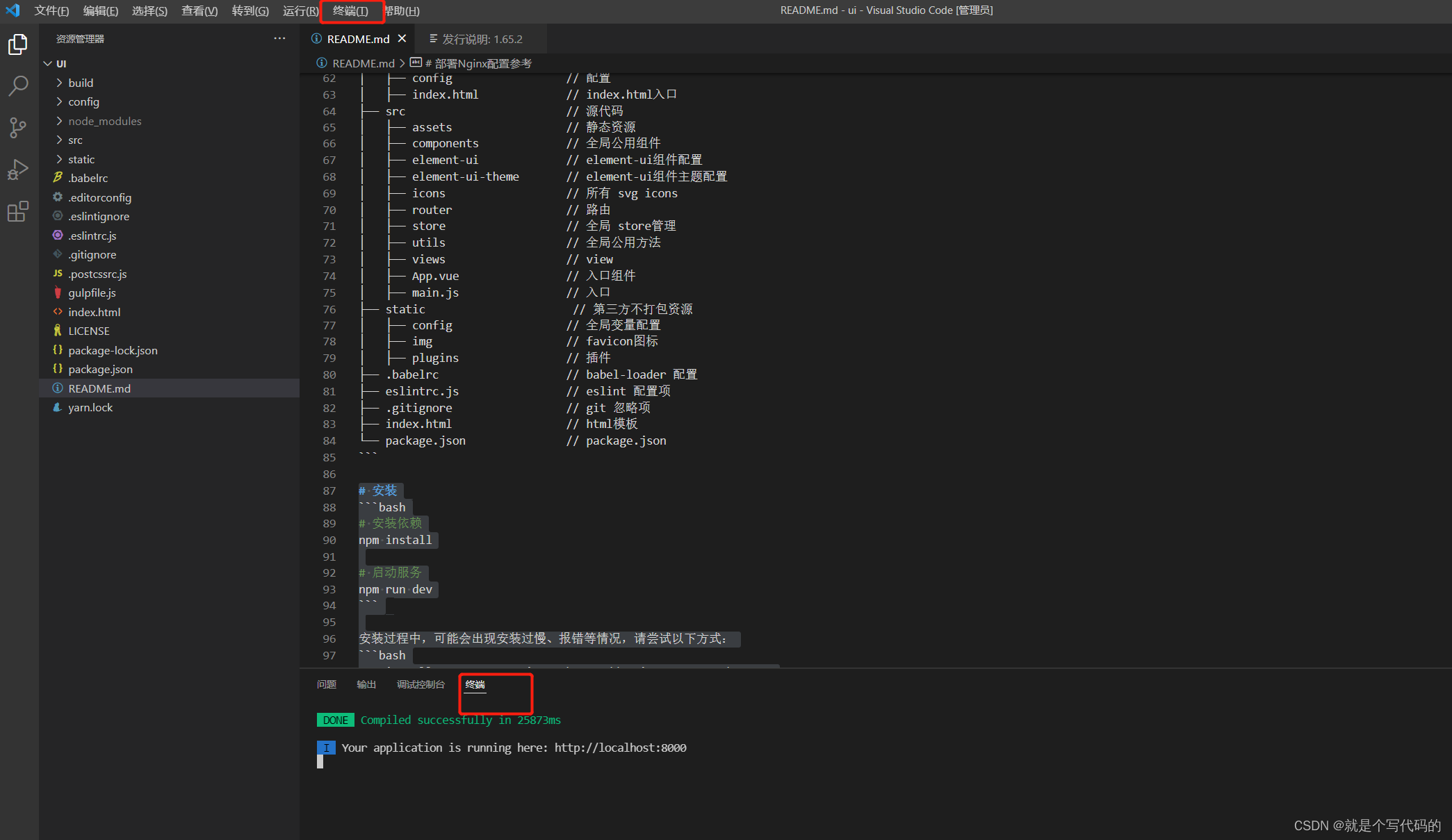The image size is (1452, 840).
Task: Click the 'Compiled successfully' terminal text
Action: click(x=460, y=720)
